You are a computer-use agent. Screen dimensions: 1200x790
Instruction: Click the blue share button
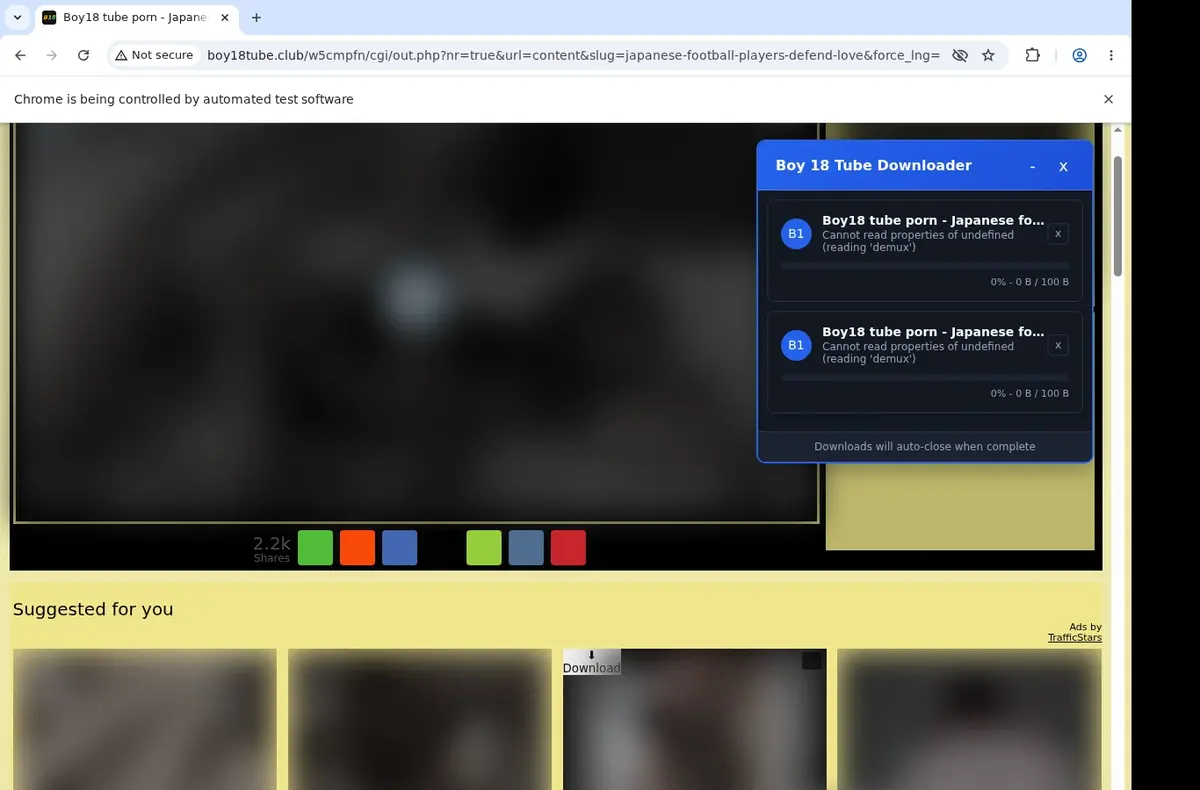point(400,548)
